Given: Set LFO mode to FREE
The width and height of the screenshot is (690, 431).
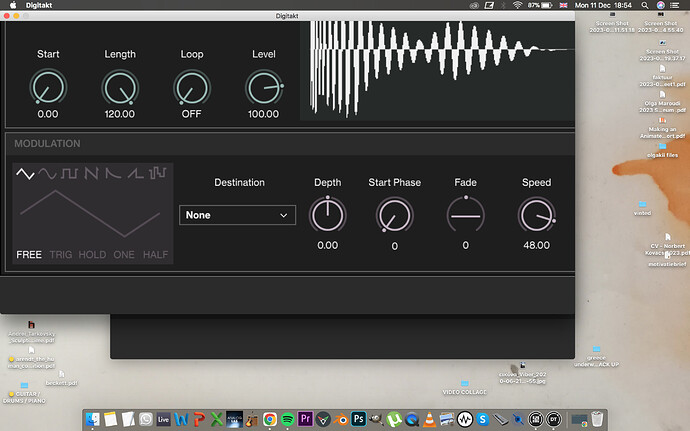Looking at the screenshot, I should click(x=29, y=254).
